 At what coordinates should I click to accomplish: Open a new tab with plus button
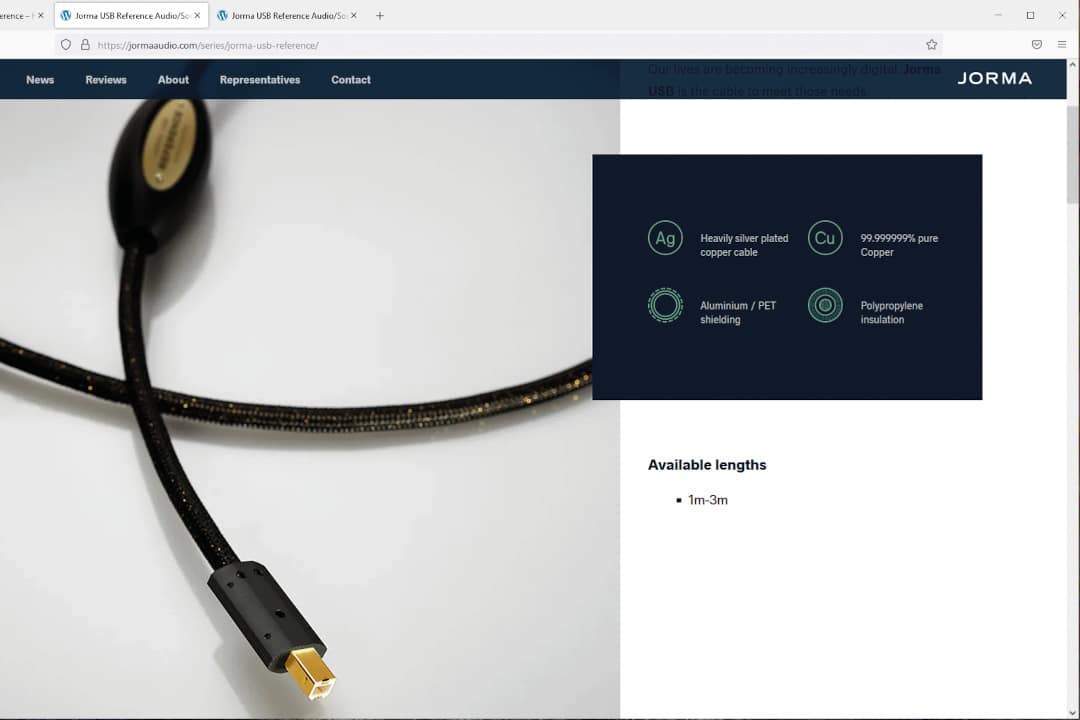(x=380, y=16)
